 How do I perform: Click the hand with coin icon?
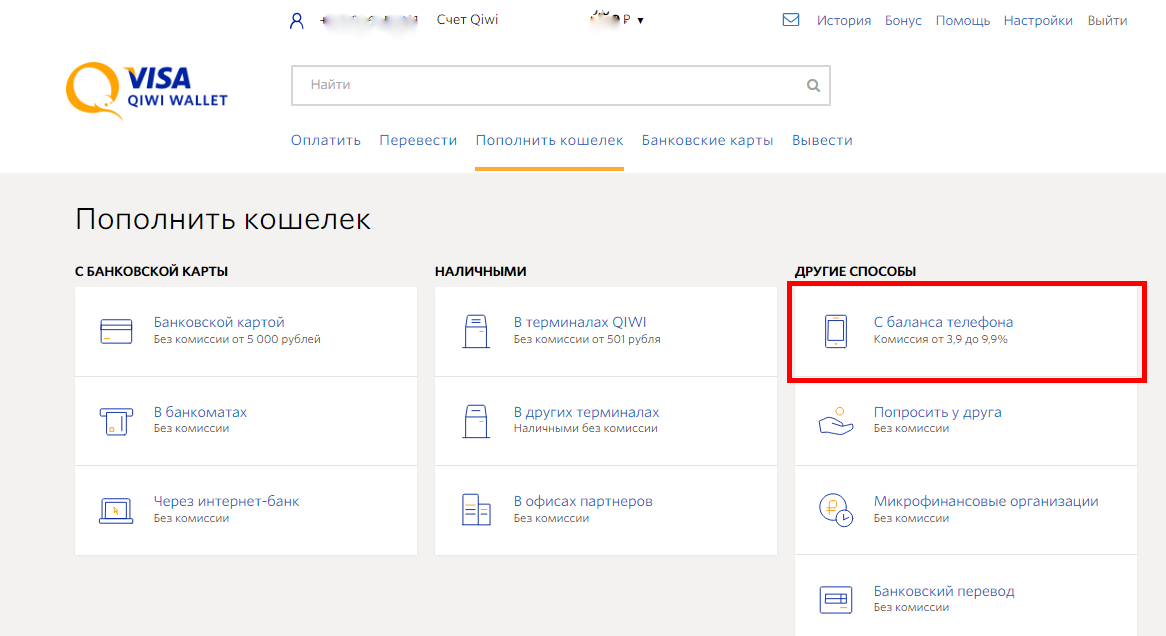point(835,421)
